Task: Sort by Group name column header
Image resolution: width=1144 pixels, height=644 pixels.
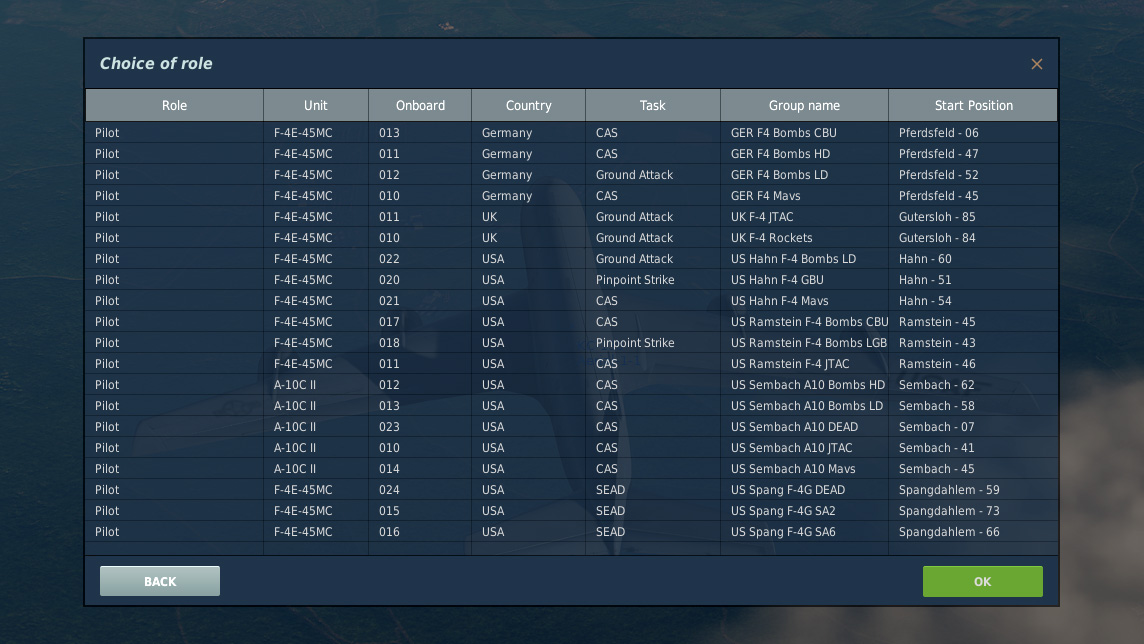Action: (x=804, y=105)
